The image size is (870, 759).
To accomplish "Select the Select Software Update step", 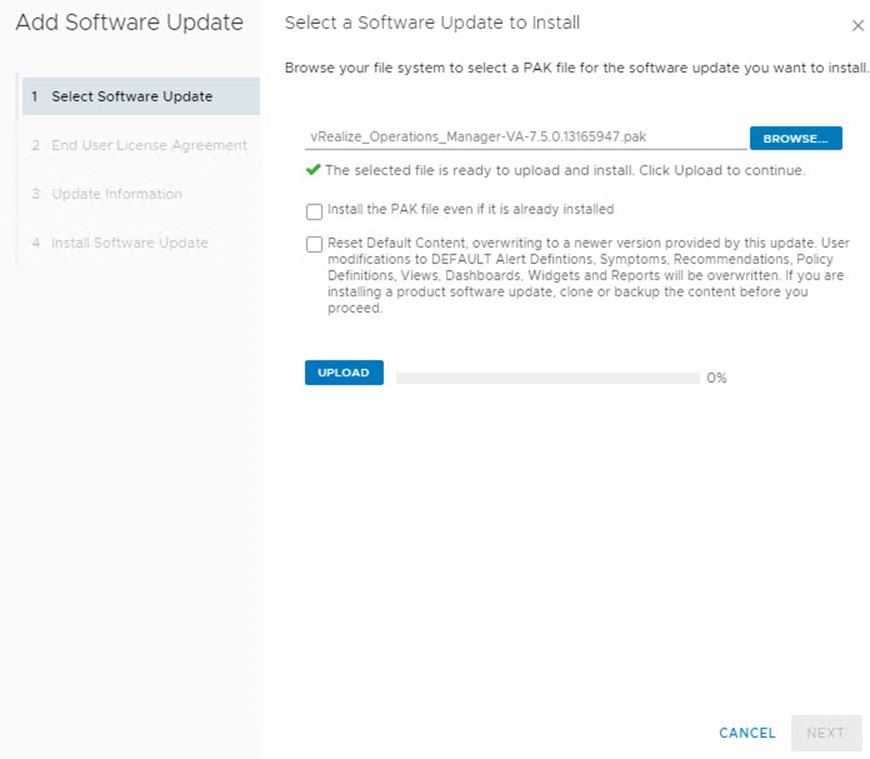I will (141, 96).
